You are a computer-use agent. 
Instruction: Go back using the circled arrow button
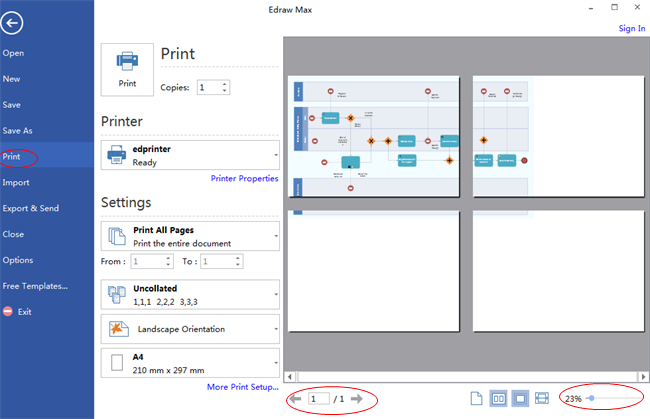coord(12,23)
